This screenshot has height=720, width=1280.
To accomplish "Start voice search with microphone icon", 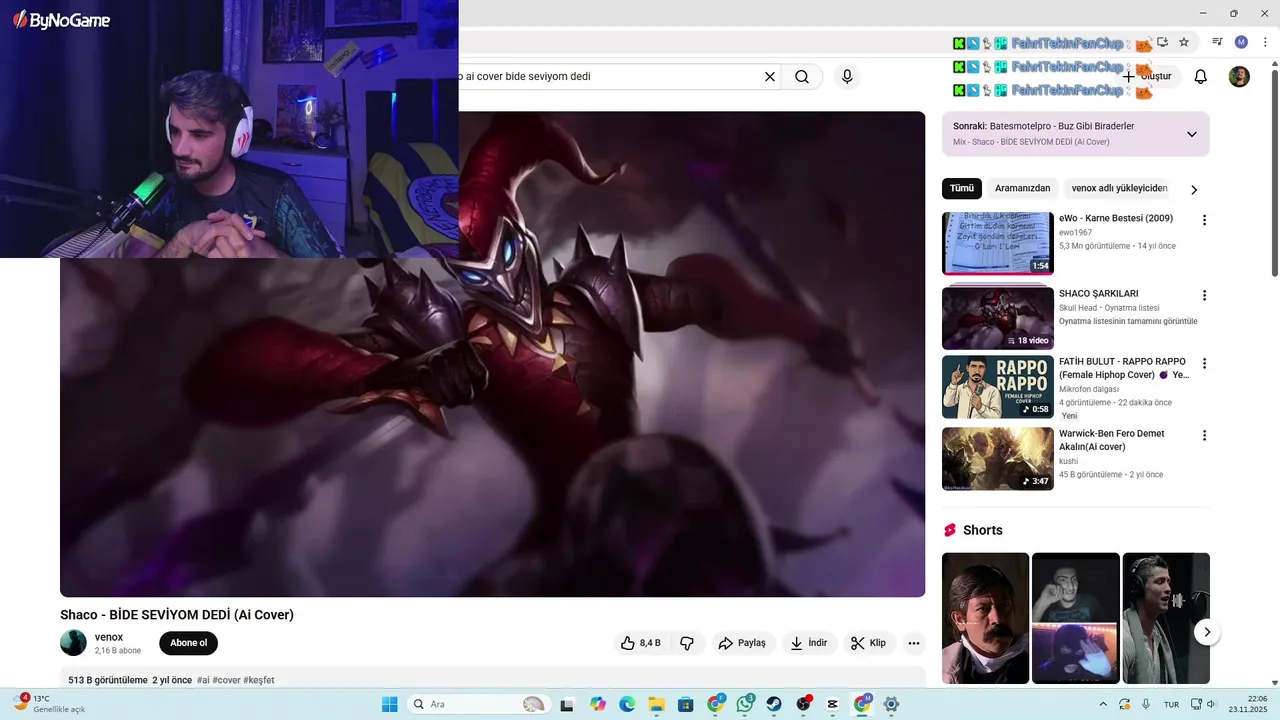I will (847, 77).
